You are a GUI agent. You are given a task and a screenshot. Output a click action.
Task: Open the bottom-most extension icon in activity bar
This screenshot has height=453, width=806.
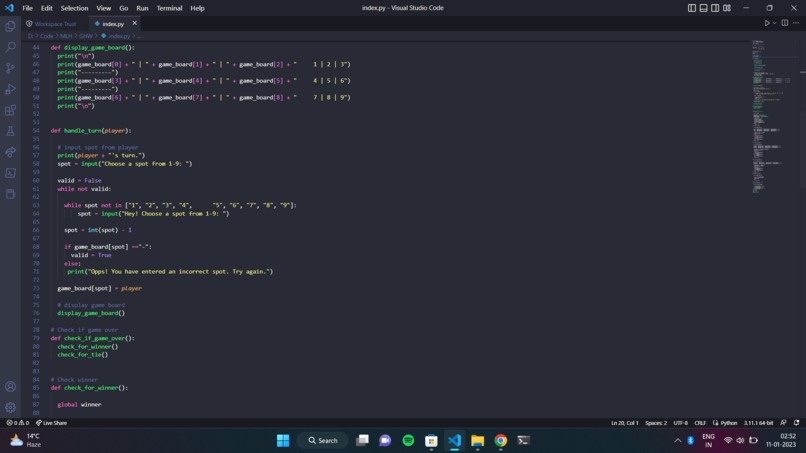[x=10, y=194]
